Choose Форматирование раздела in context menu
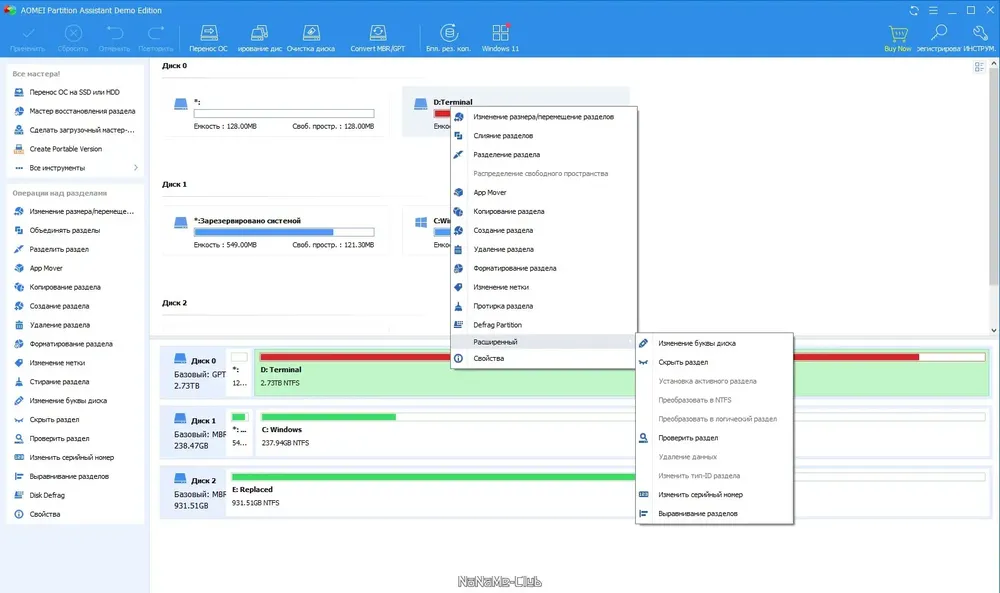 tap(543, 268)
